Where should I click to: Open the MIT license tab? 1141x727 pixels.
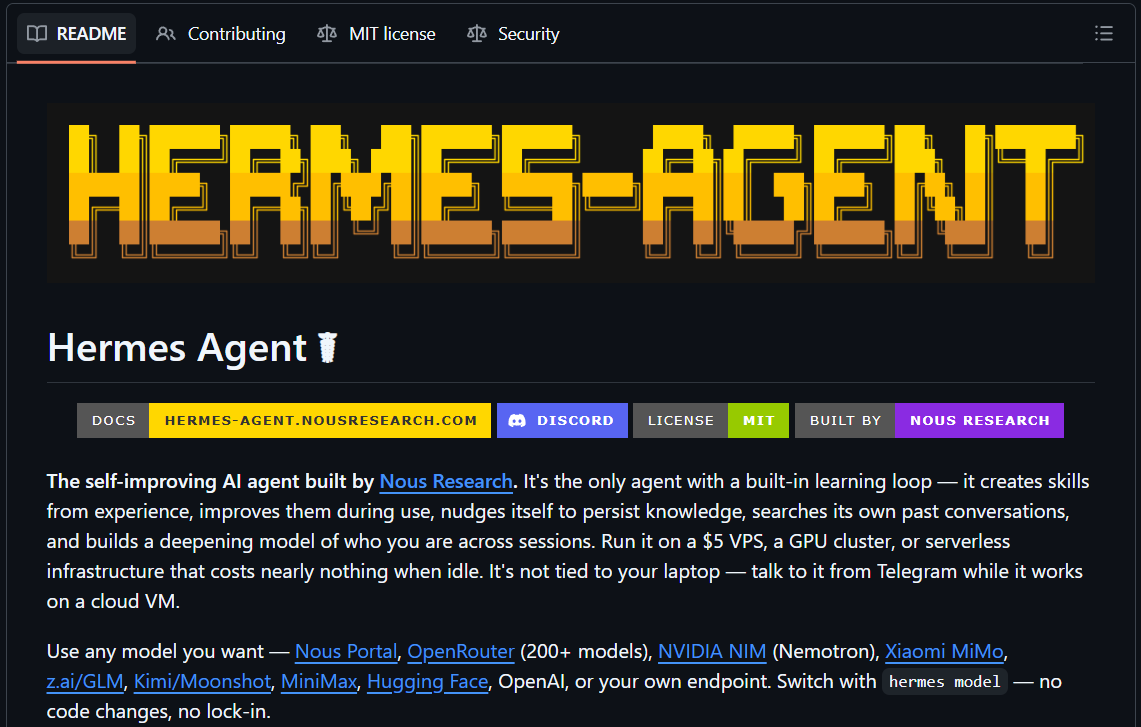tap(376, 33)
